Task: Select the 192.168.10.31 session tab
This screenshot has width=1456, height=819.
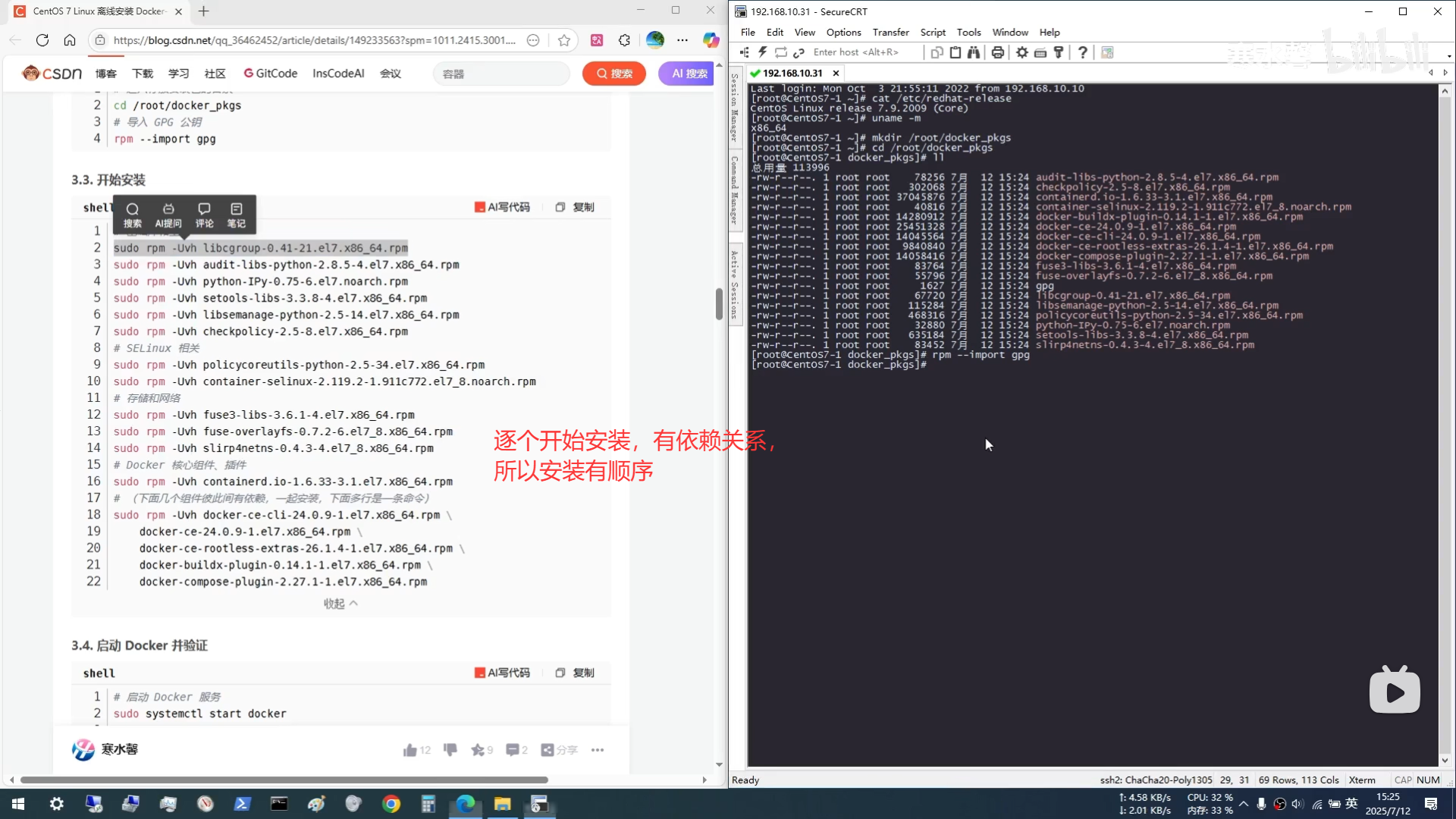Action: [792, 73]
